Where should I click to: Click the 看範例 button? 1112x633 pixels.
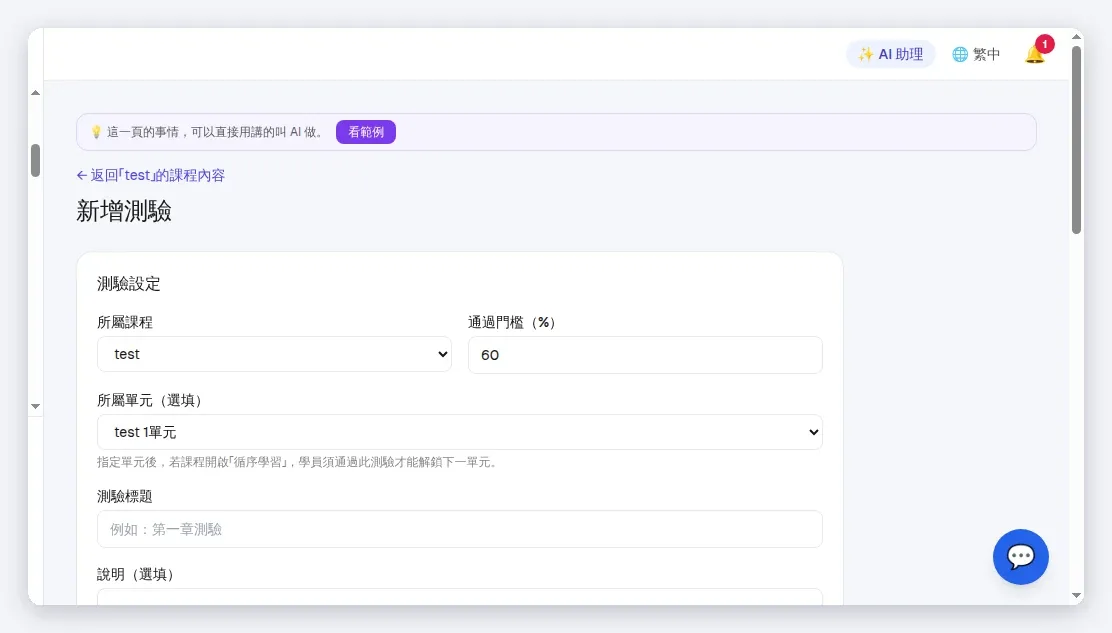366,132
